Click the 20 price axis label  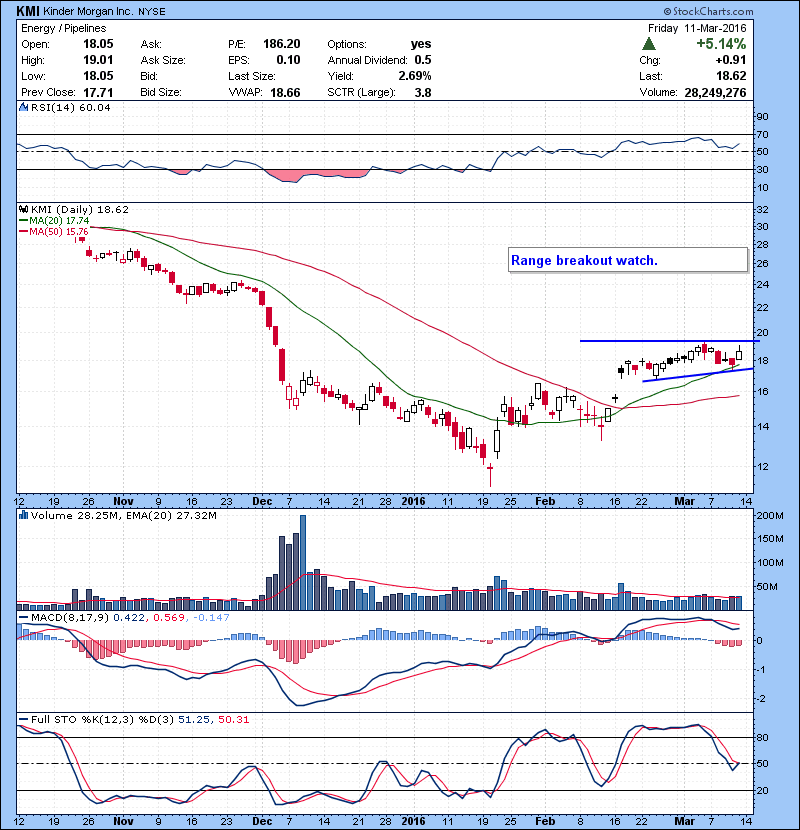pos(762,332)
